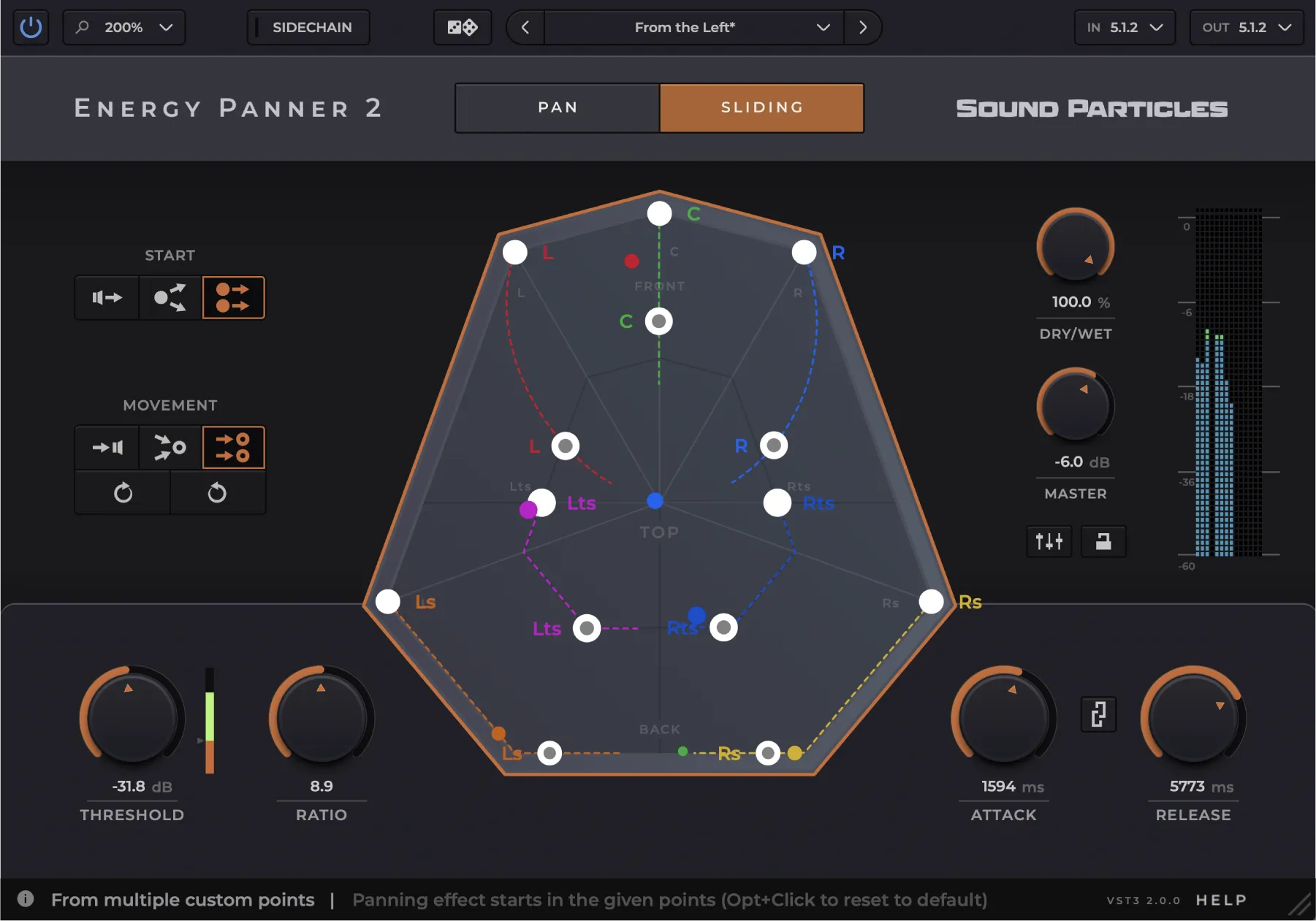The width and height of the screenshot is (1316, 921).
Task: Select movement towards speakers icon
Action: (107, 447)
